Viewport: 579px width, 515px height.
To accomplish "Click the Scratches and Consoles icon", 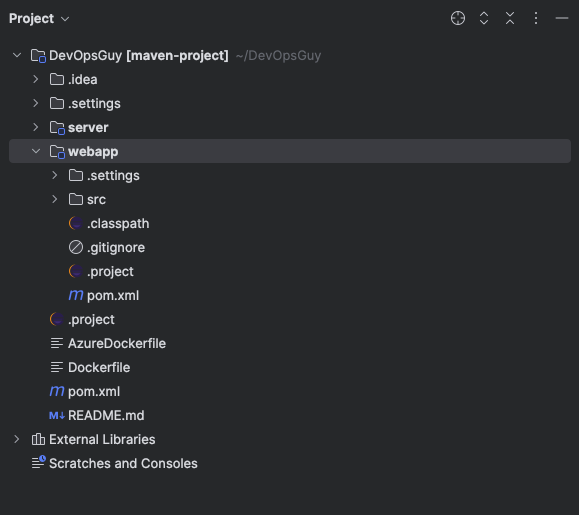I will [38, 462].
